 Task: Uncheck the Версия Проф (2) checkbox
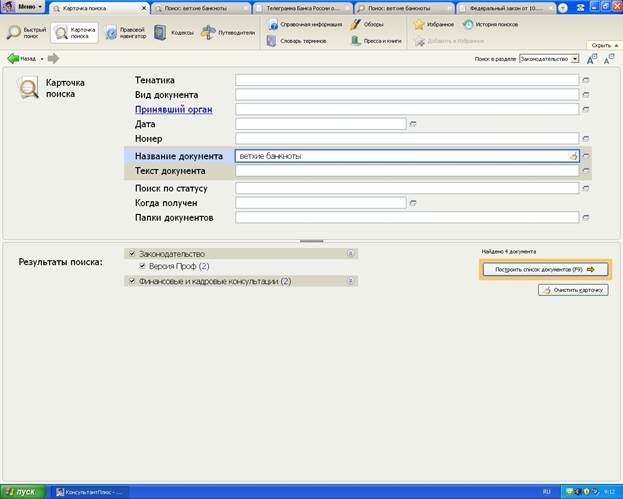[x=143, y=266]
